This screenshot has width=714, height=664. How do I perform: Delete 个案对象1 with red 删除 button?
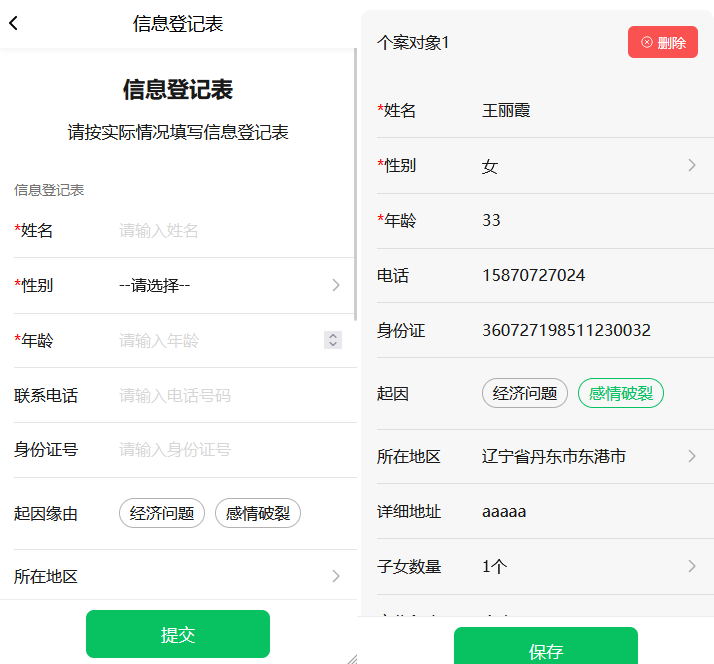(663, 42)
